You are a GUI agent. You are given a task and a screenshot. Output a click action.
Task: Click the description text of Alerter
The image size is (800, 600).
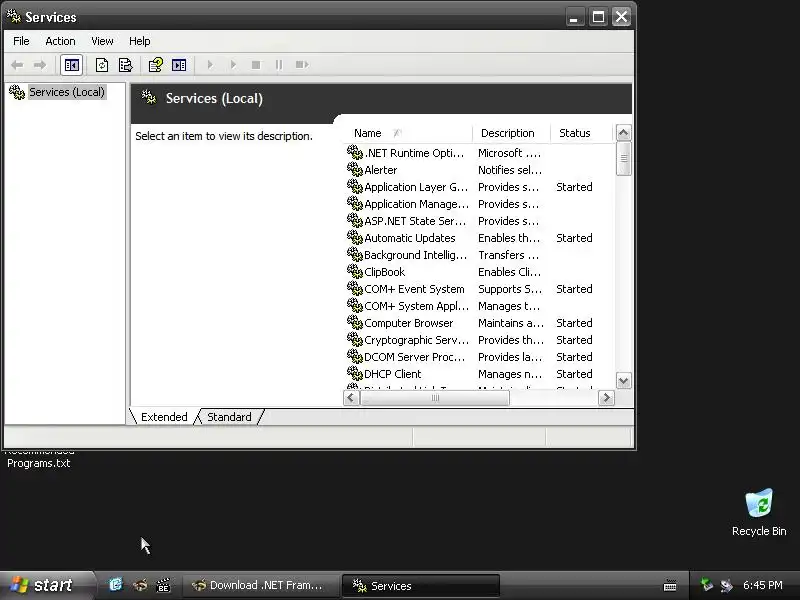(510, 170)
